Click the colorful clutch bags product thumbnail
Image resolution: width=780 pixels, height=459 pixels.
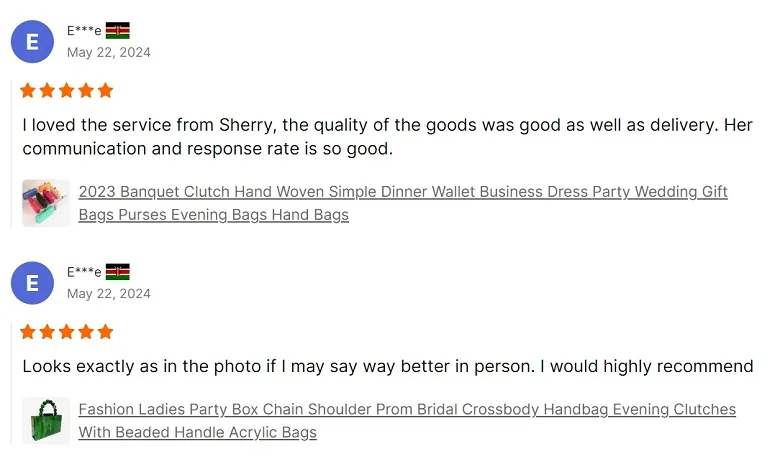point(46,203)
